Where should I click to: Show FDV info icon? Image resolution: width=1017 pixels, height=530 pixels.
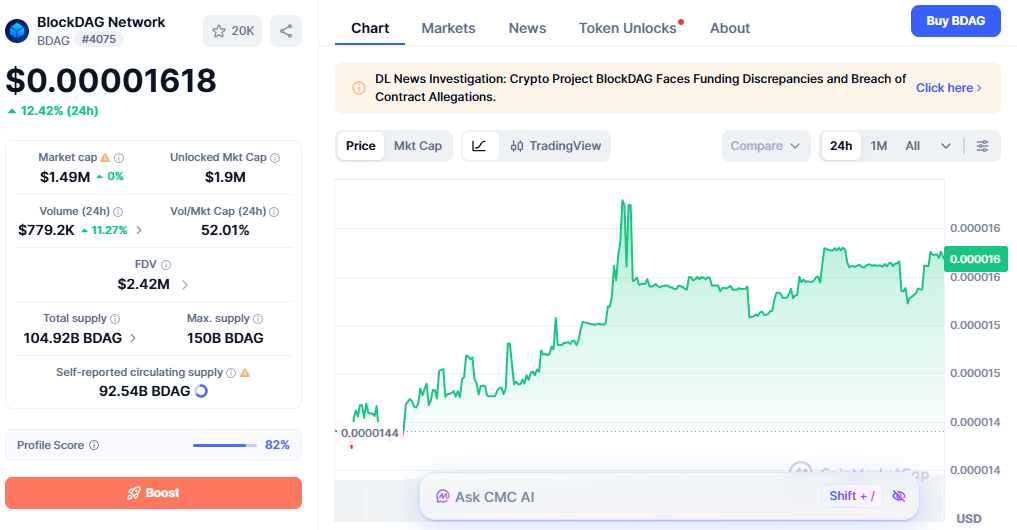click(x=166, y=265)
